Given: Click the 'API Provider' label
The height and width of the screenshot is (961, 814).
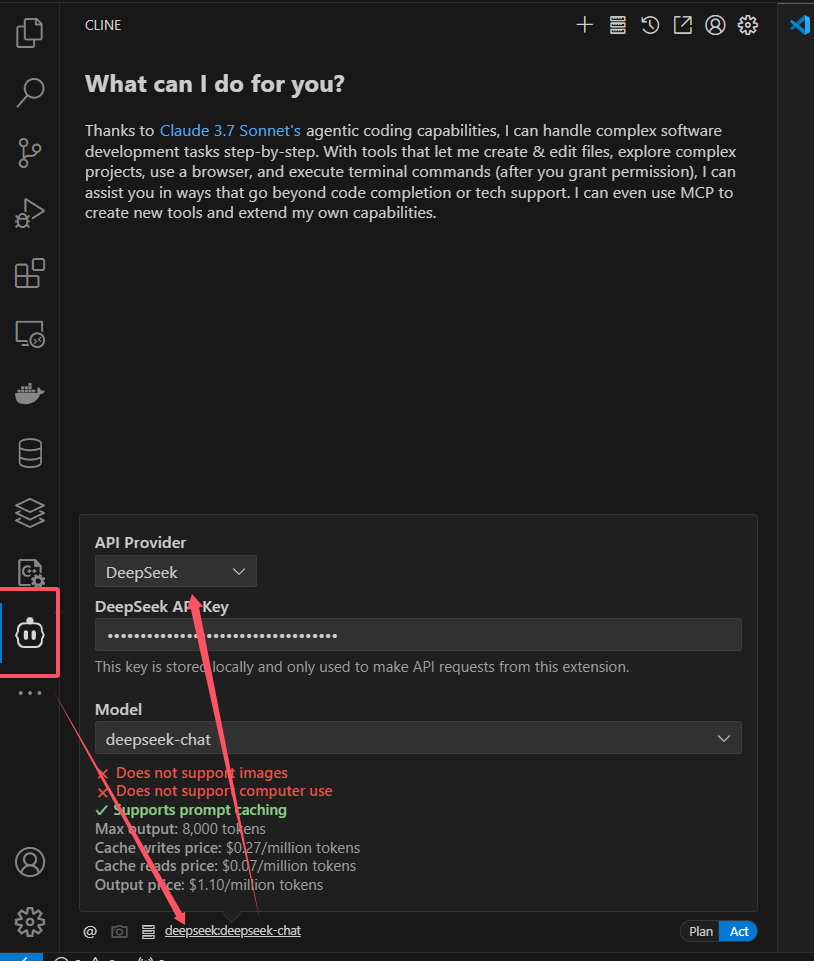Looking at the screenshot, I should (x=140, y=542).
